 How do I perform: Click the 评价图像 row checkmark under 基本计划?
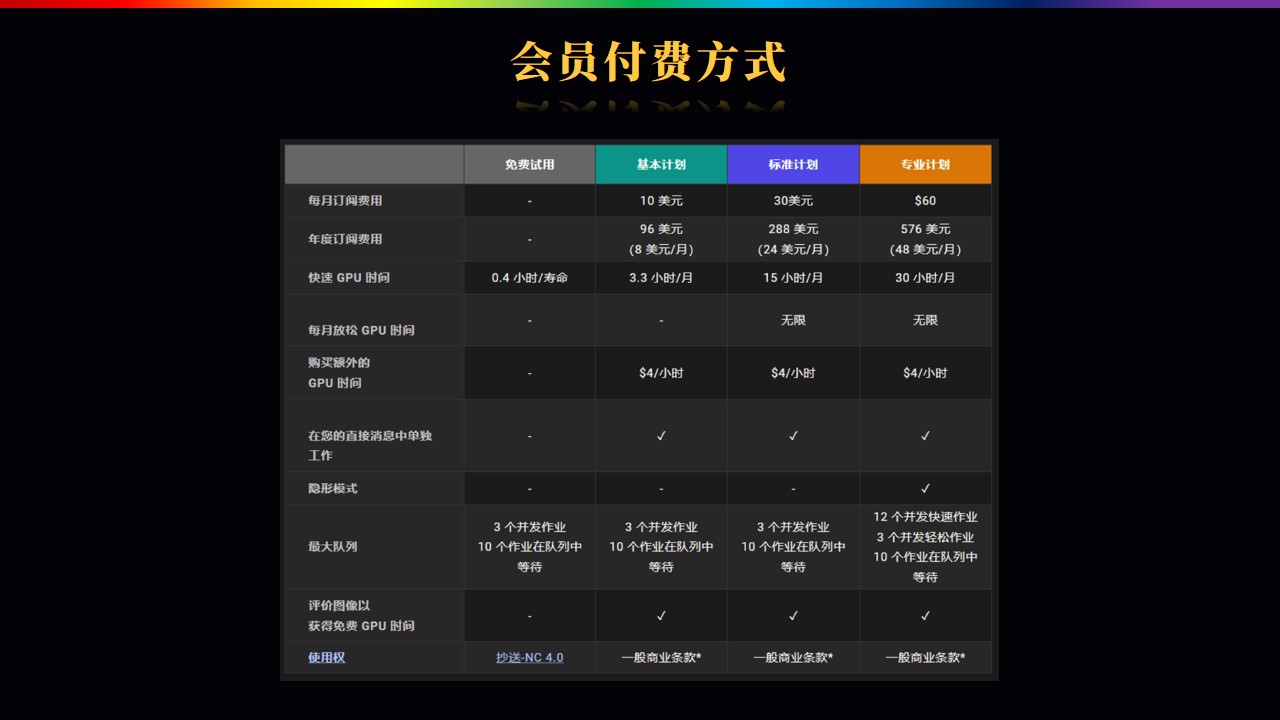(661, 615)
